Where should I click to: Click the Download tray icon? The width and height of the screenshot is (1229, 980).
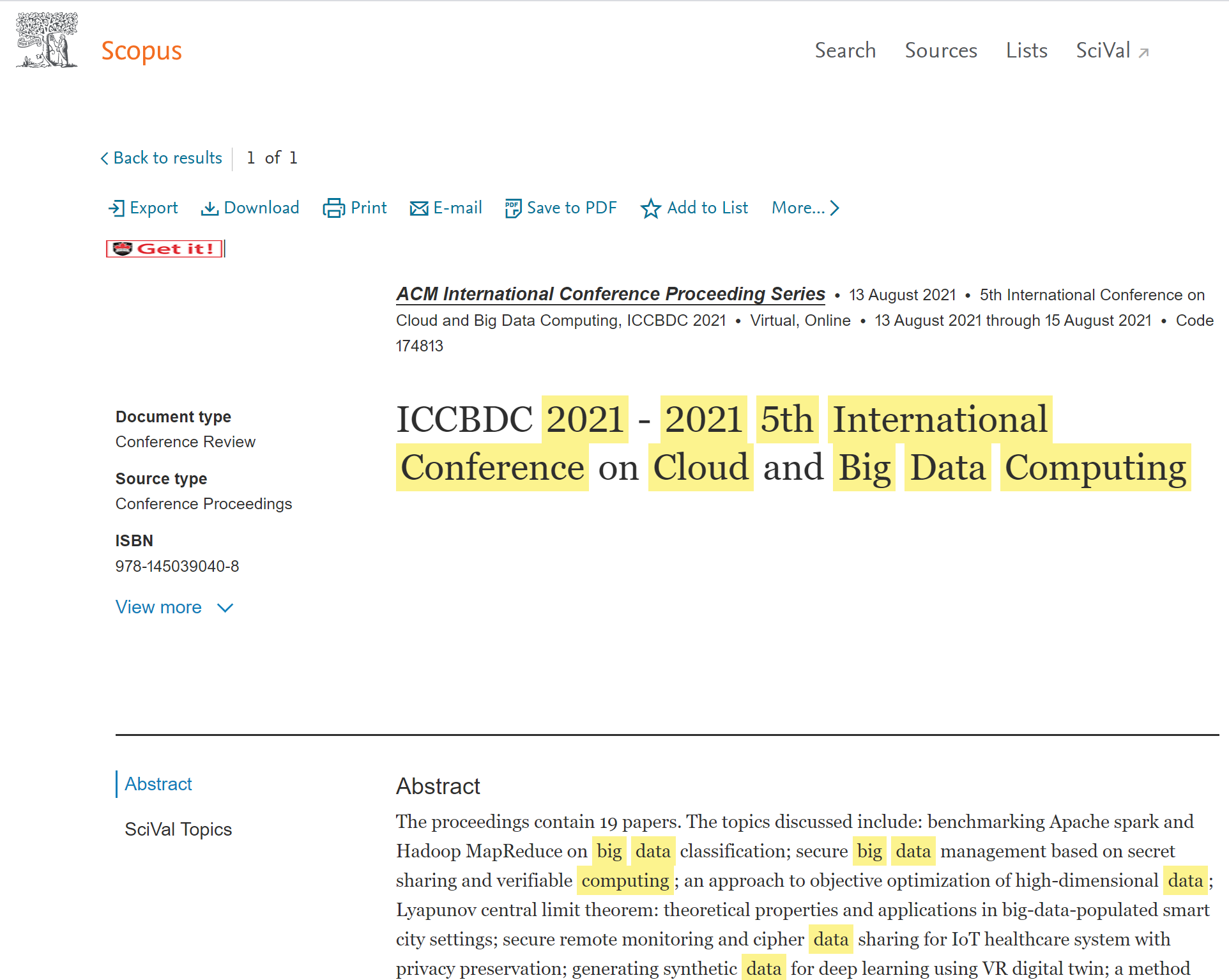[x=210, y=209]
